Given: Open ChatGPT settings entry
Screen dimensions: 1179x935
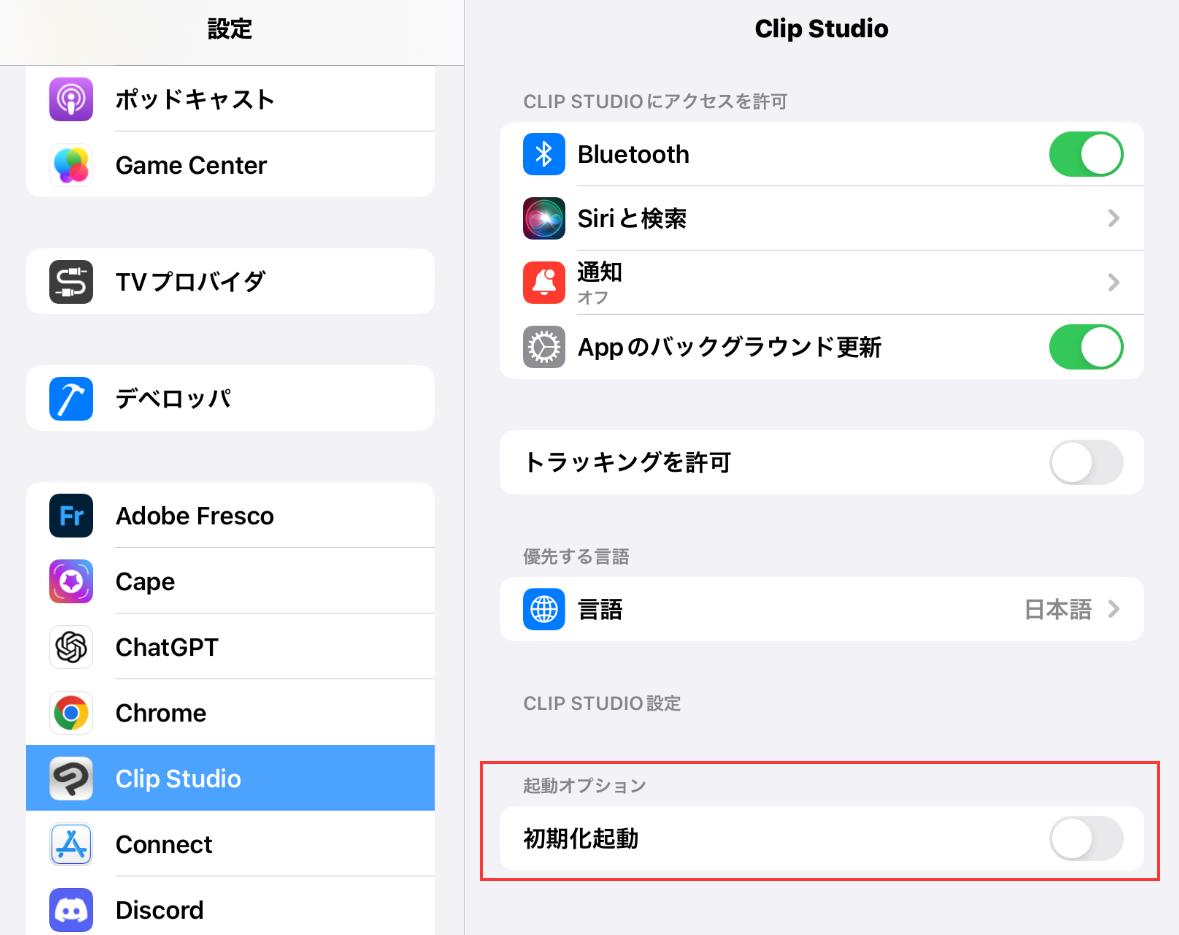Looking at the screenshot, I should coord(230,647).
